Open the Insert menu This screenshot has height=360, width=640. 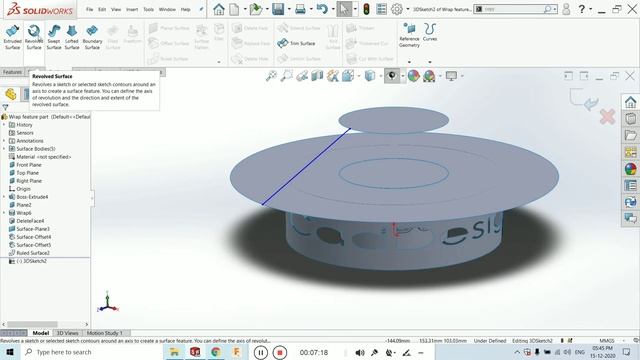pos(132,9)
